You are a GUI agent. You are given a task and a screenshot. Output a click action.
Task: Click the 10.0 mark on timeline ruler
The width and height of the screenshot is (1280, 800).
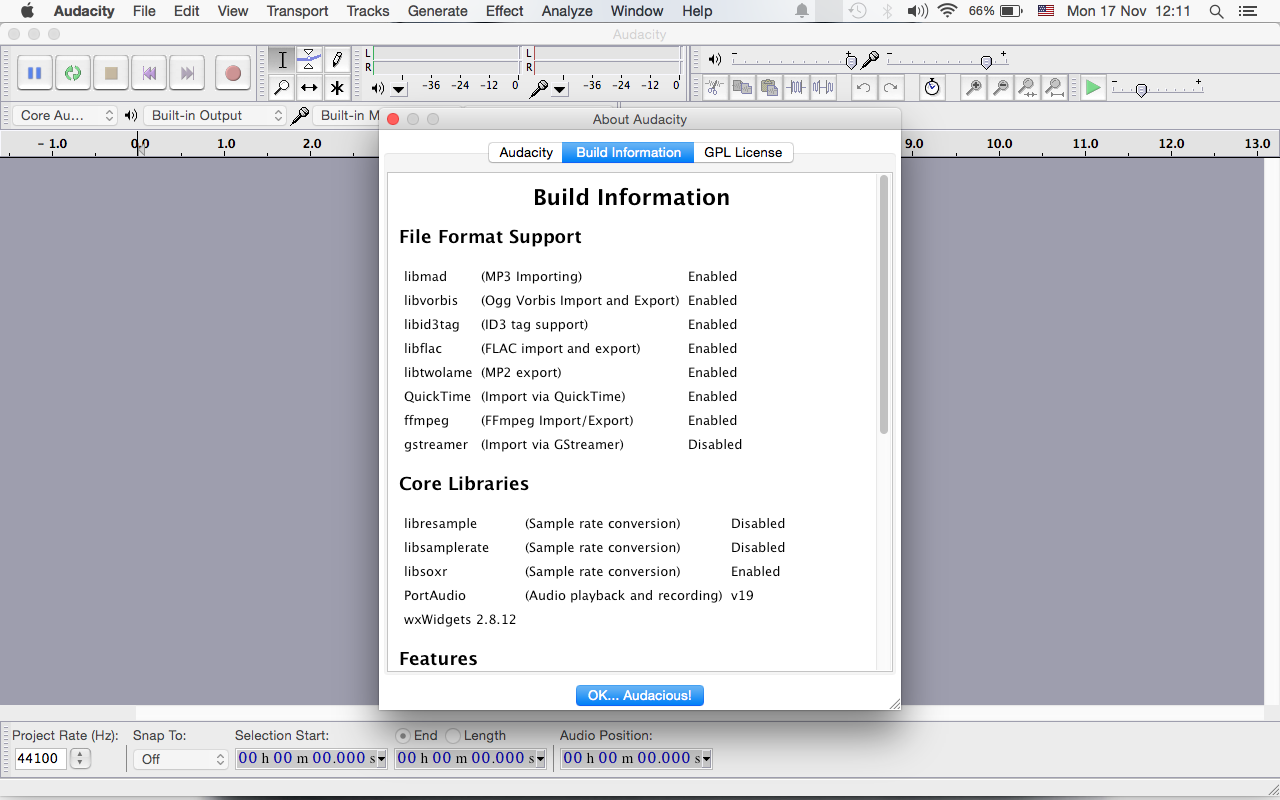tap(999, 144)
